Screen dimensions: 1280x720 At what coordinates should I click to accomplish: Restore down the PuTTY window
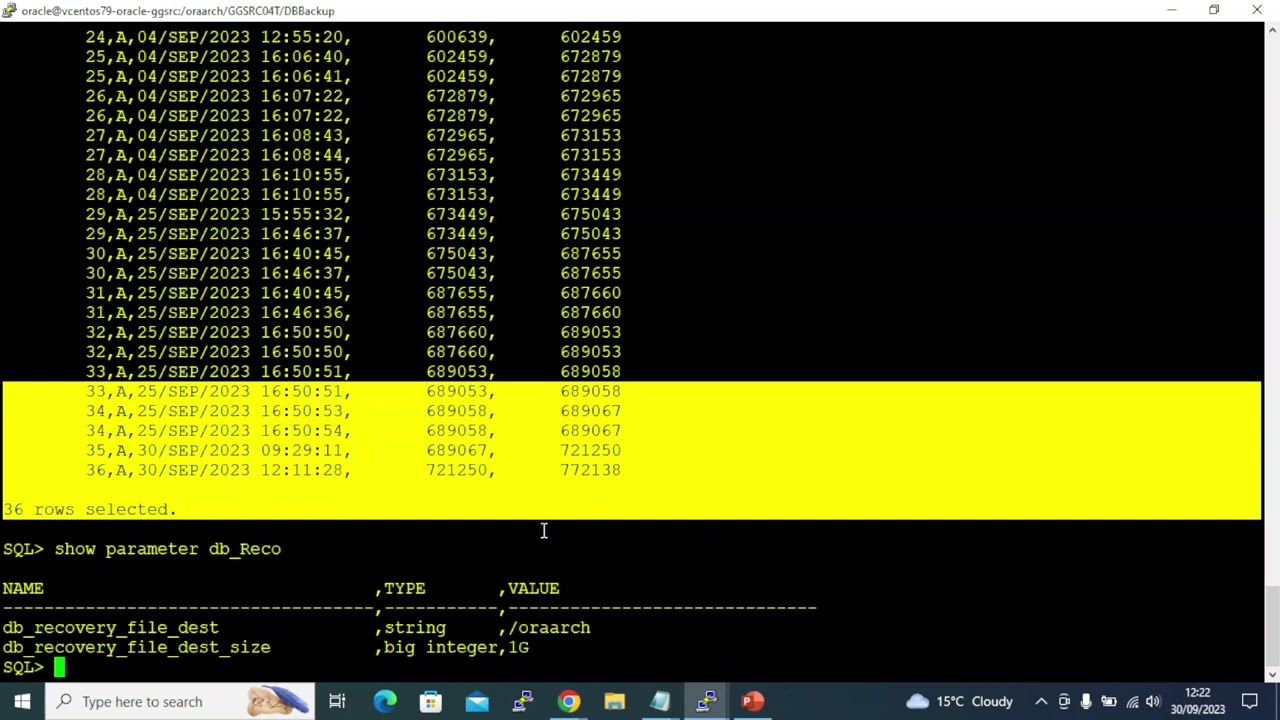click(1214, 10)
